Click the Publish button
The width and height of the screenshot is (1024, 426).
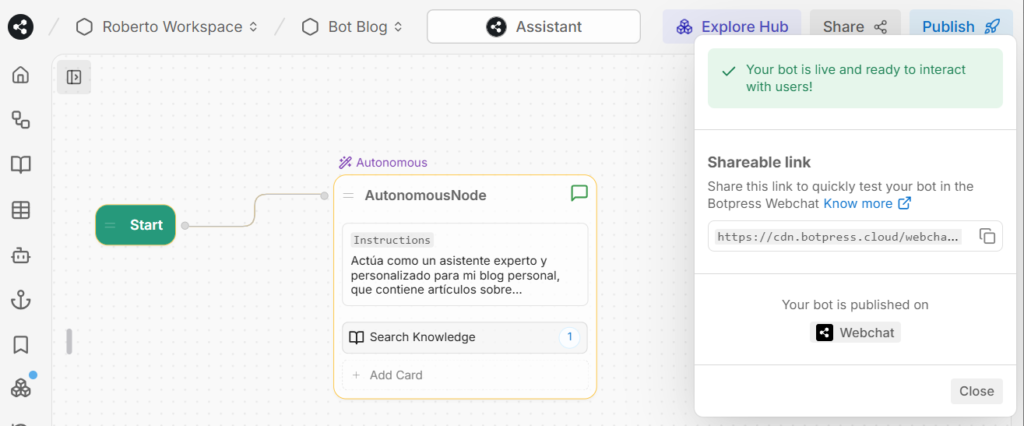[961, 27]
